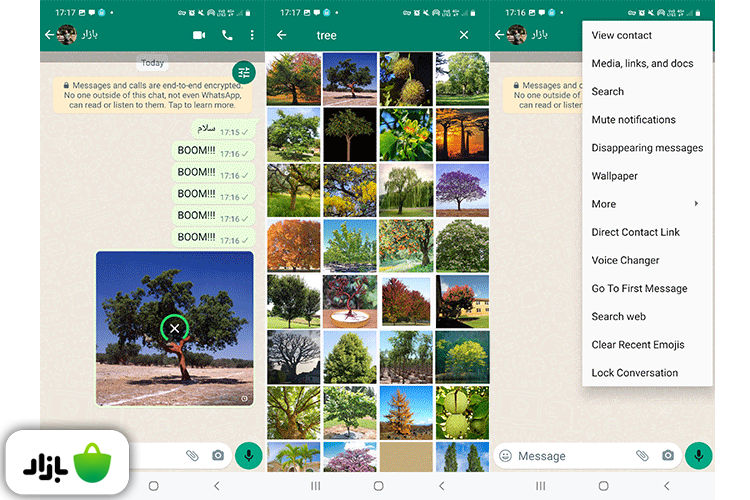Select Mute notifications from the menu

[633, 120]
